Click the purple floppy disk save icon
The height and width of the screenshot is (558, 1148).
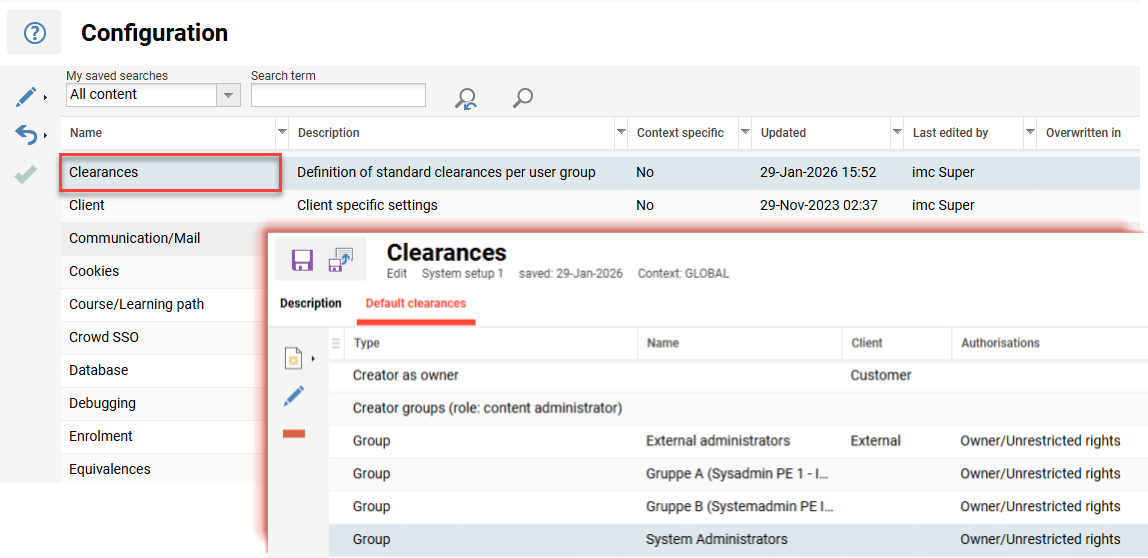pos(302,259)
